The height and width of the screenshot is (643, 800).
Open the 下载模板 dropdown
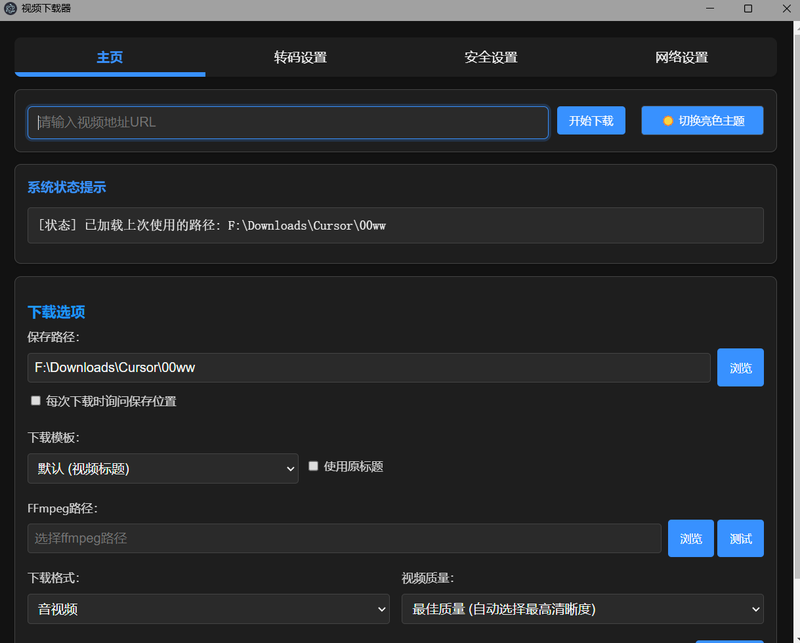(x=163, y=468)
